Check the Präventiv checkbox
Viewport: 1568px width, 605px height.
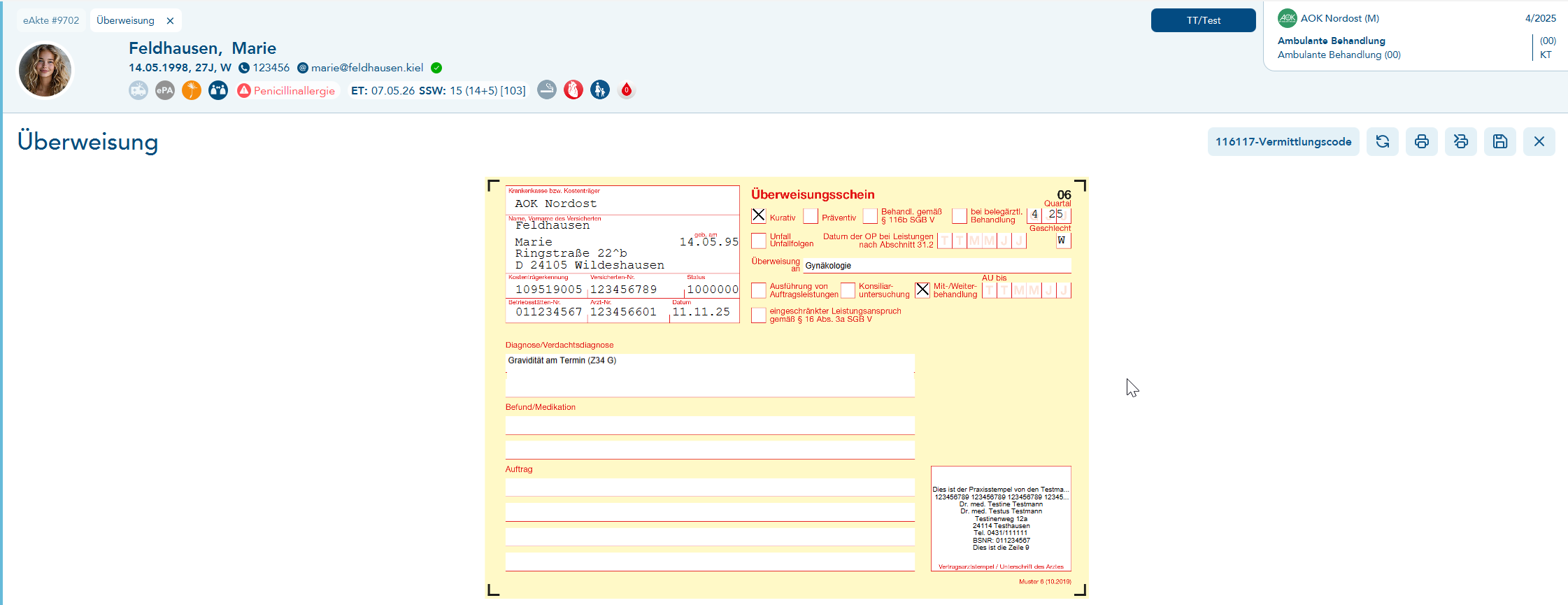click(811, 216)
